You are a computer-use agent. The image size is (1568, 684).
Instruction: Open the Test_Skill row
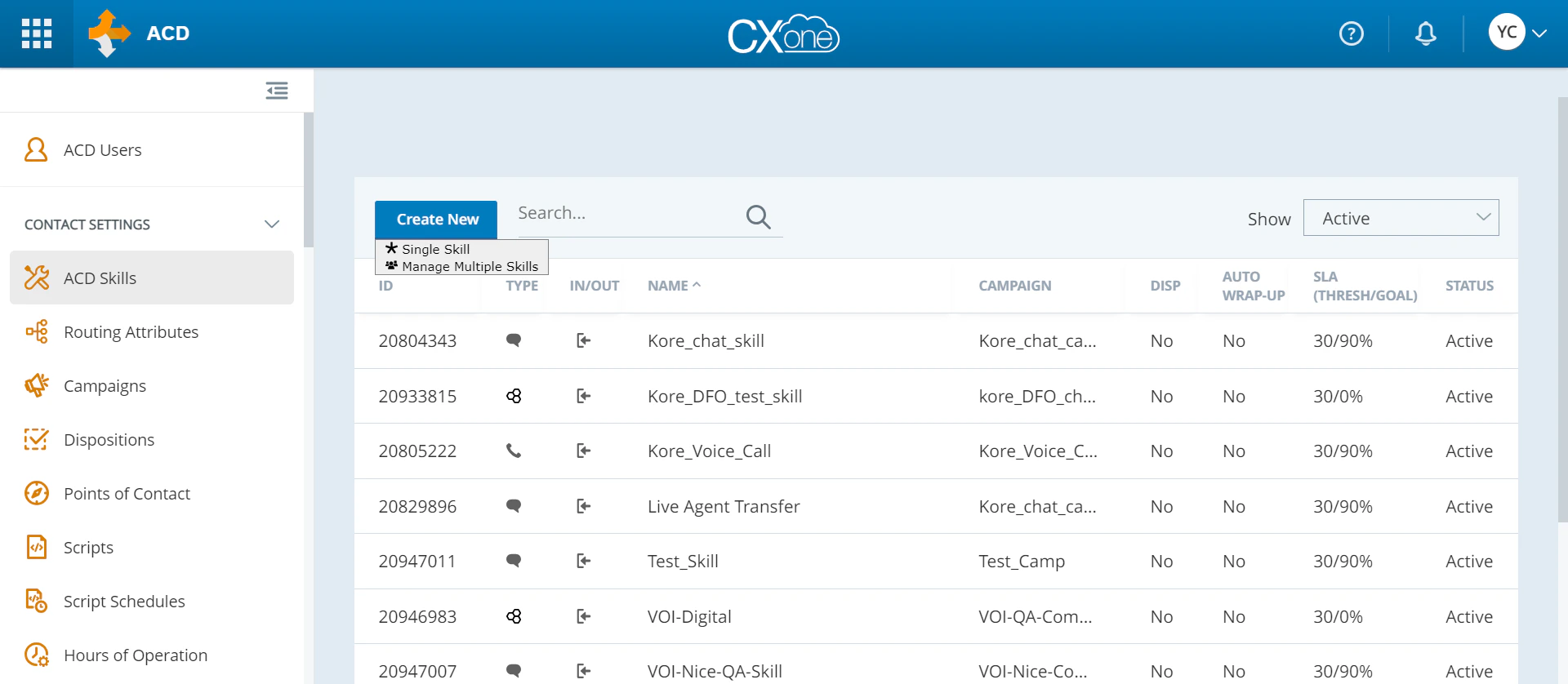tap(936, 562)
